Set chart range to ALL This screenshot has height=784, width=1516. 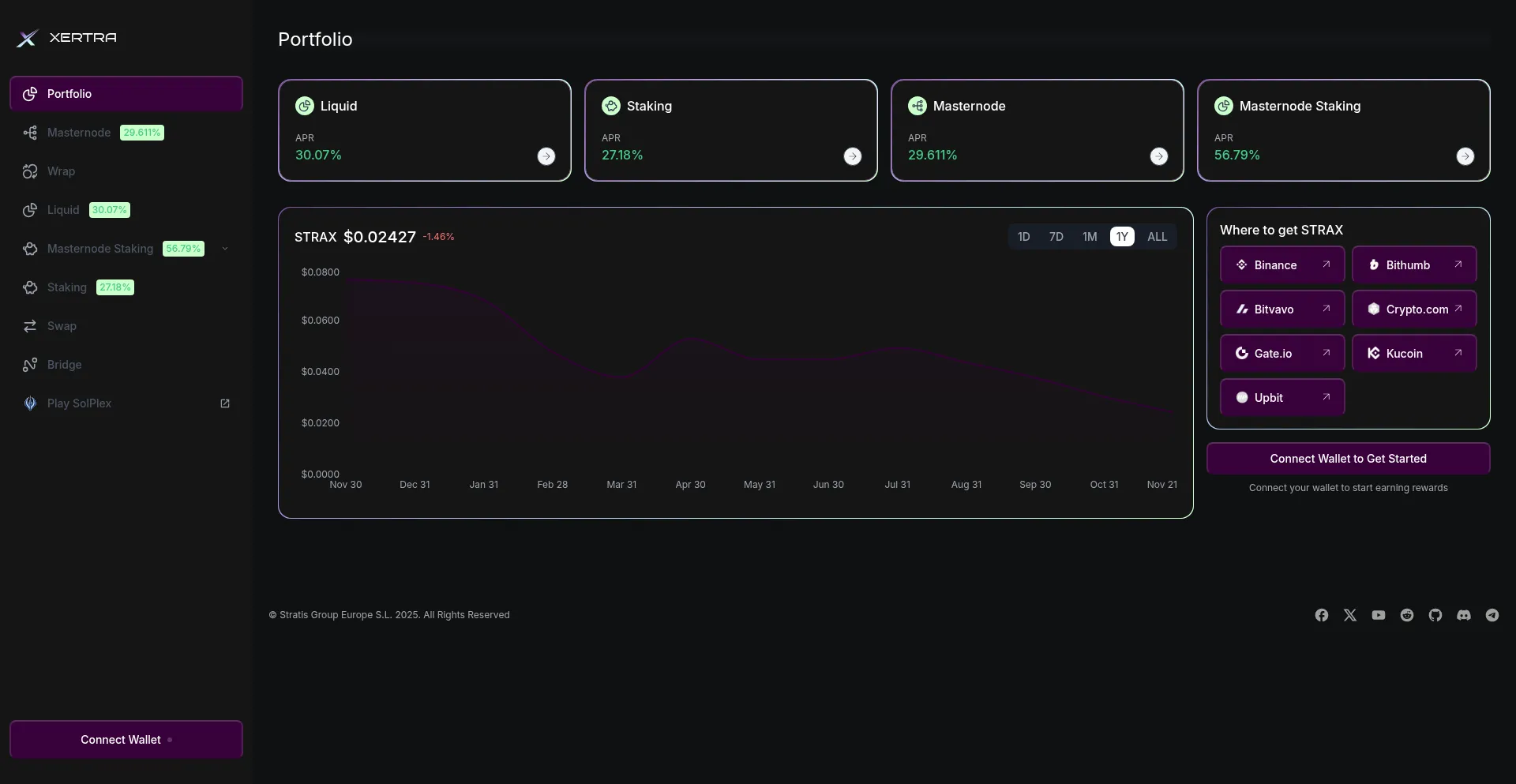pyautogui.click(x=1157, y=237)
